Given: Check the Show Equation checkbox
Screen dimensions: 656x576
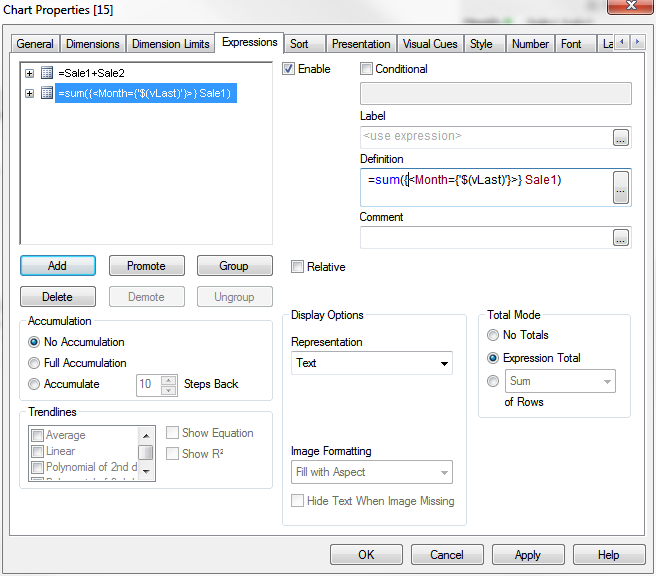Looking at the screenshot, I should pos(172,433).
